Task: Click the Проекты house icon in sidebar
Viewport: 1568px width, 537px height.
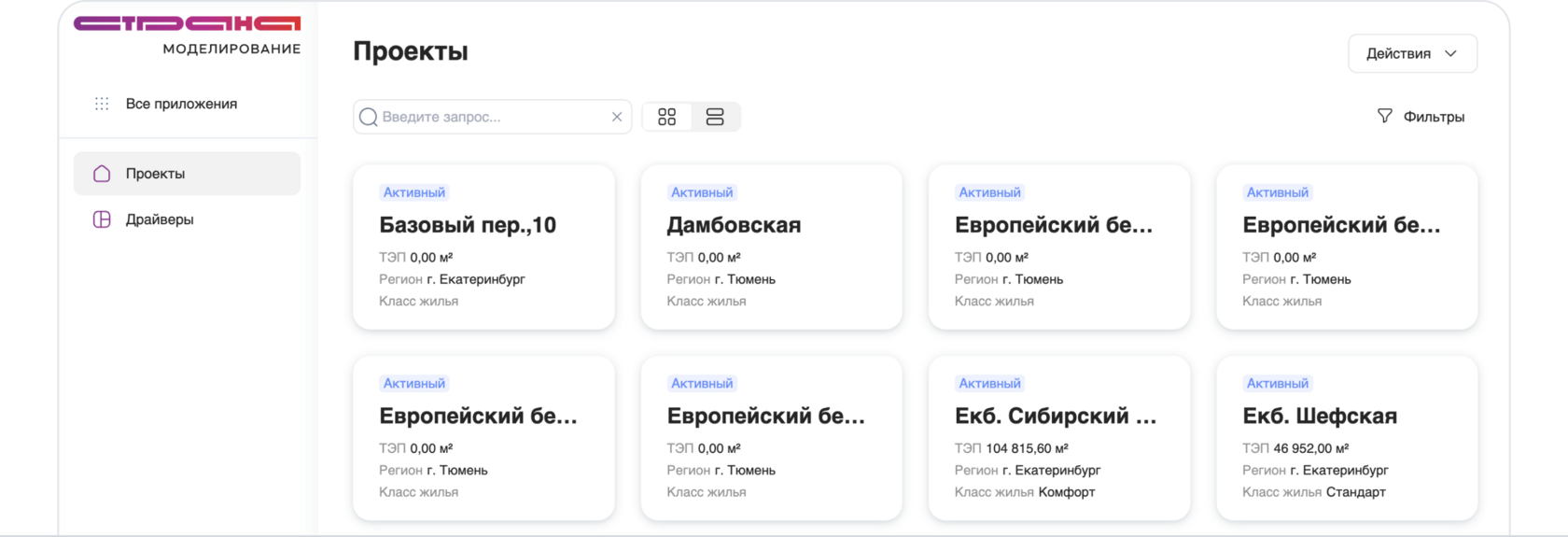Action: point(102,174)
